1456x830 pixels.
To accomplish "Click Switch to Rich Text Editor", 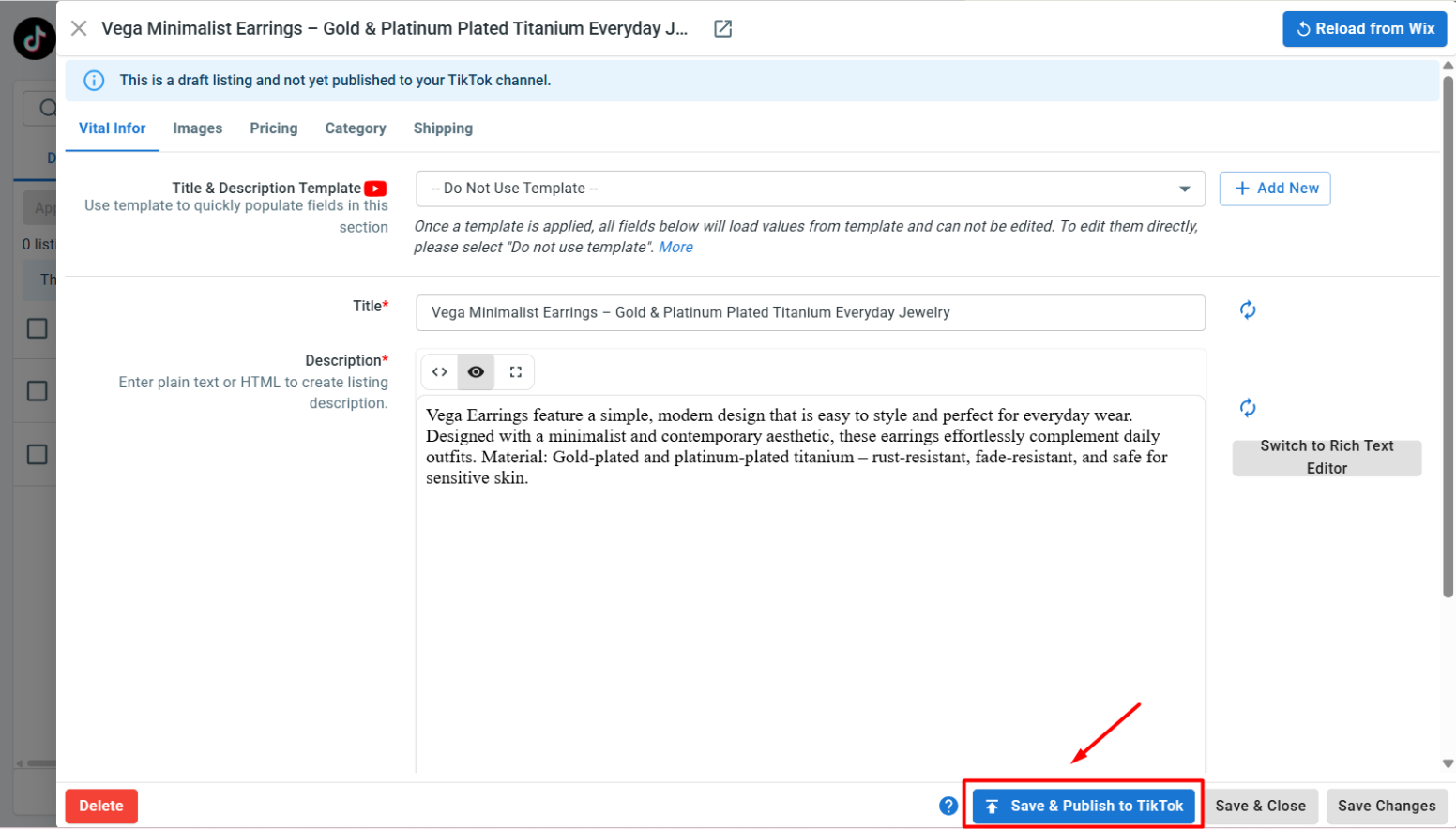I will (x=1327, y=458).
